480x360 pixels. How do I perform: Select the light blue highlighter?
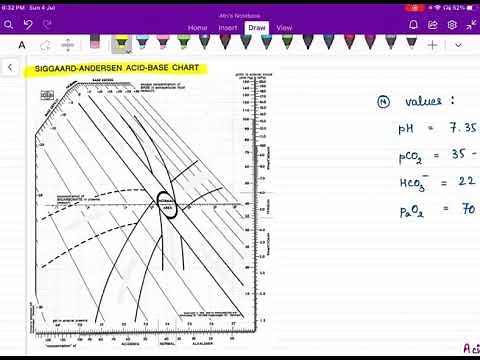pyautogui.click(x=142, y=42)
